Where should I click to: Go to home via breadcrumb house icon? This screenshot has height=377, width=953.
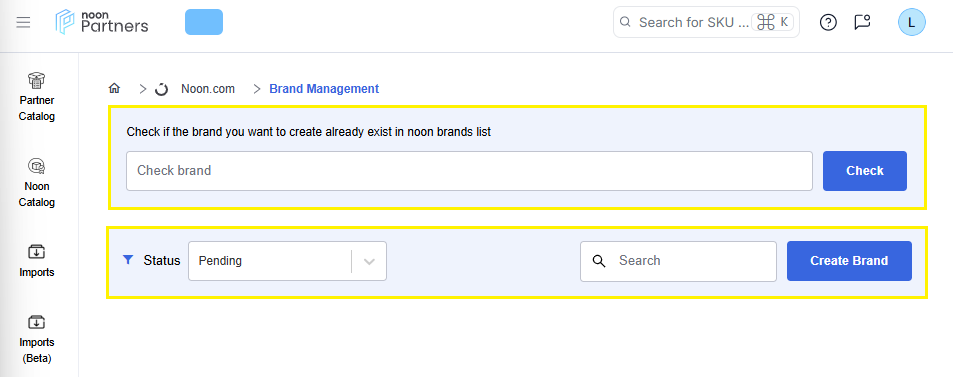[114, 89]
